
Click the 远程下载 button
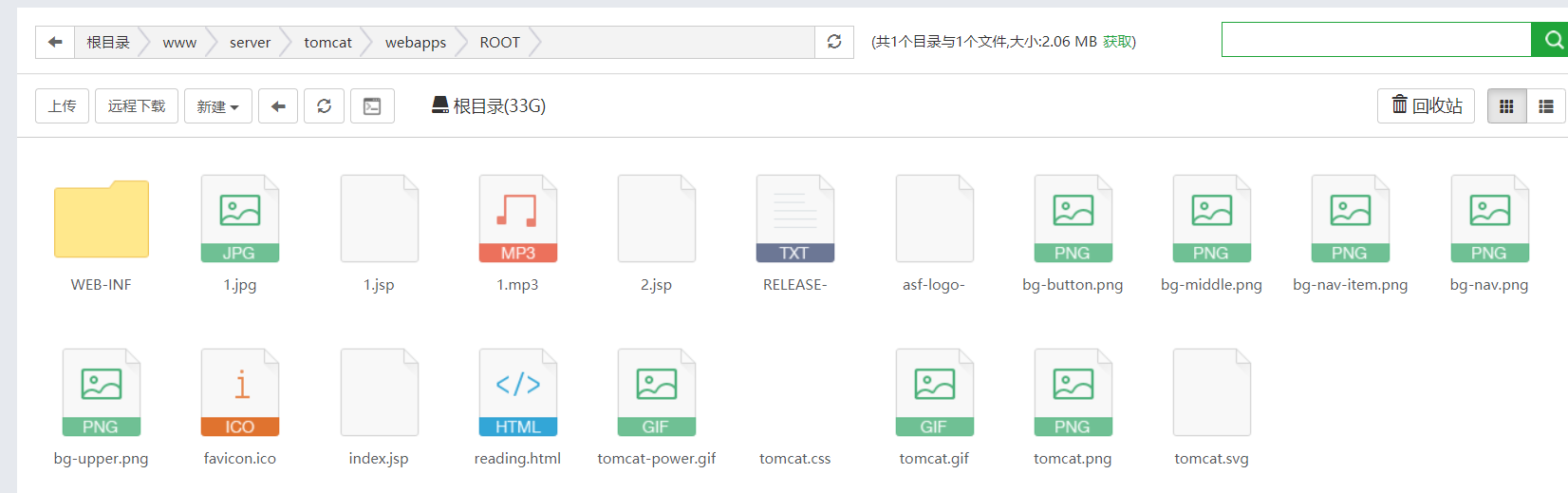[137, 106]
